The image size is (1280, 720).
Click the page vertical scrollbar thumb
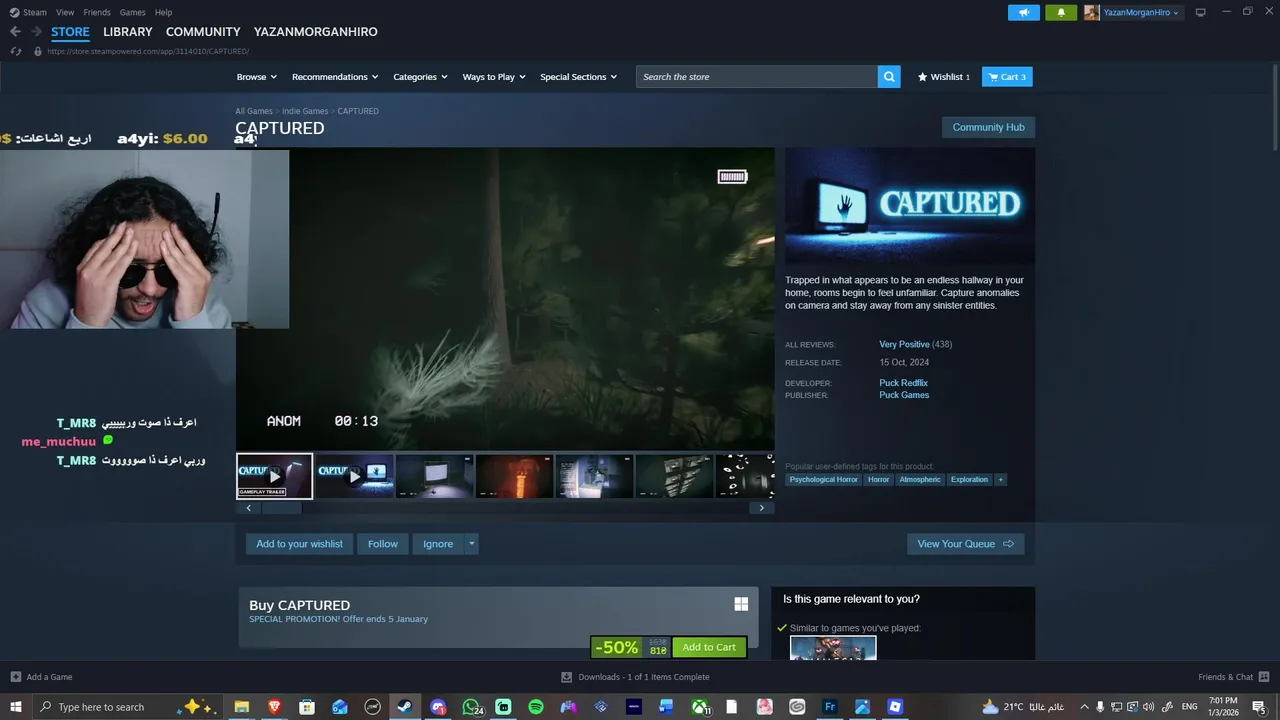(x=1275, y=108)
